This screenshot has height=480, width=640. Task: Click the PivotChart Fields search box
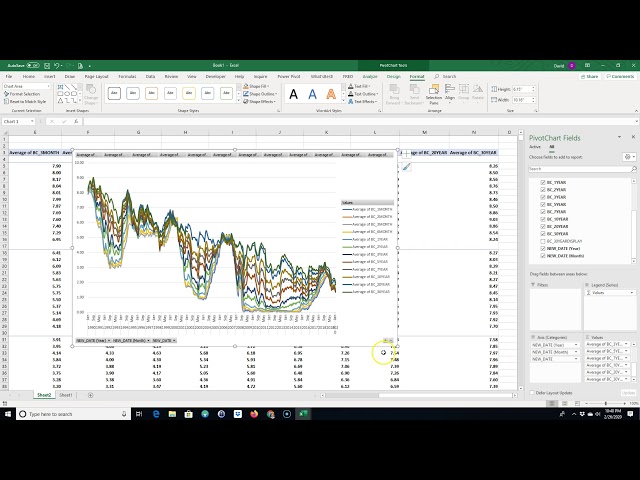click(580, 169)
